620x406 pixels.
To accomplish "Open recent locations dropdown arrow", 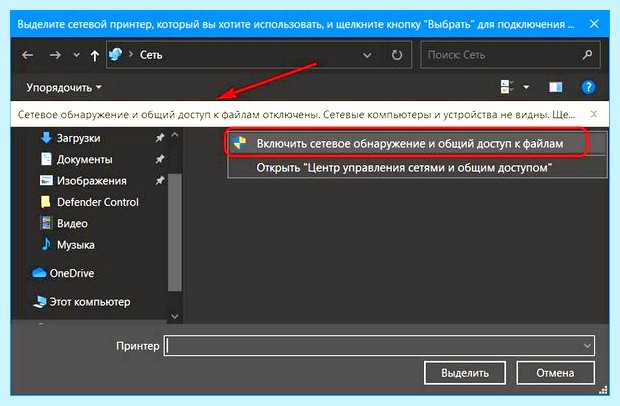I will click(77, 55).
